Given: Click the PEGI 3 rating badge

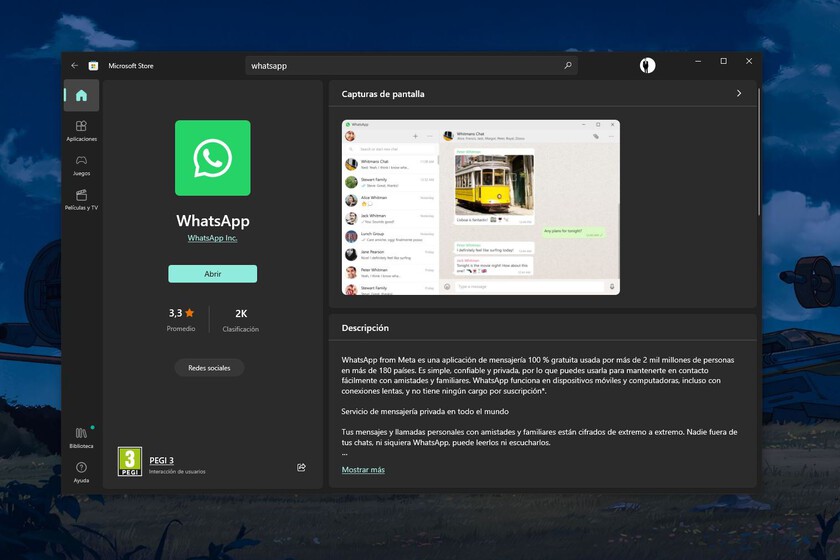Looking at the screenshot, I should (130, 461).
